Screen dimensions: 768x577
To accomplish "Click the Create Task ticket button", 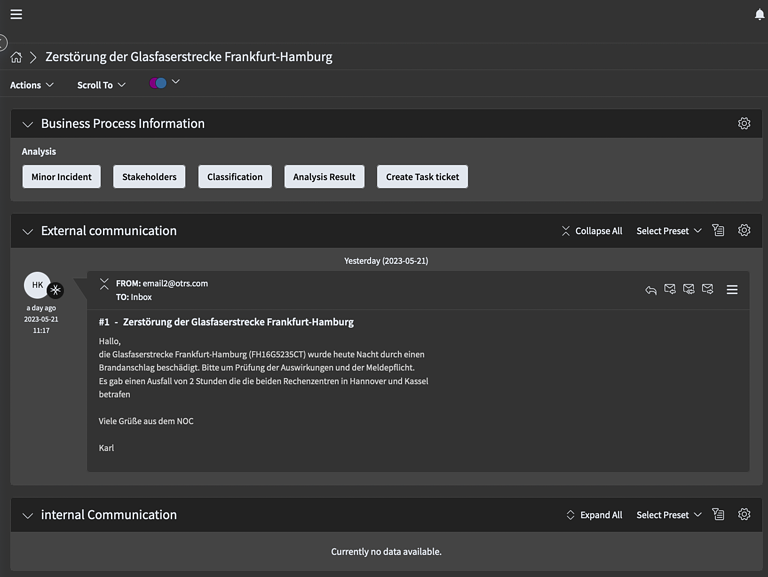I will pos(422,177).
